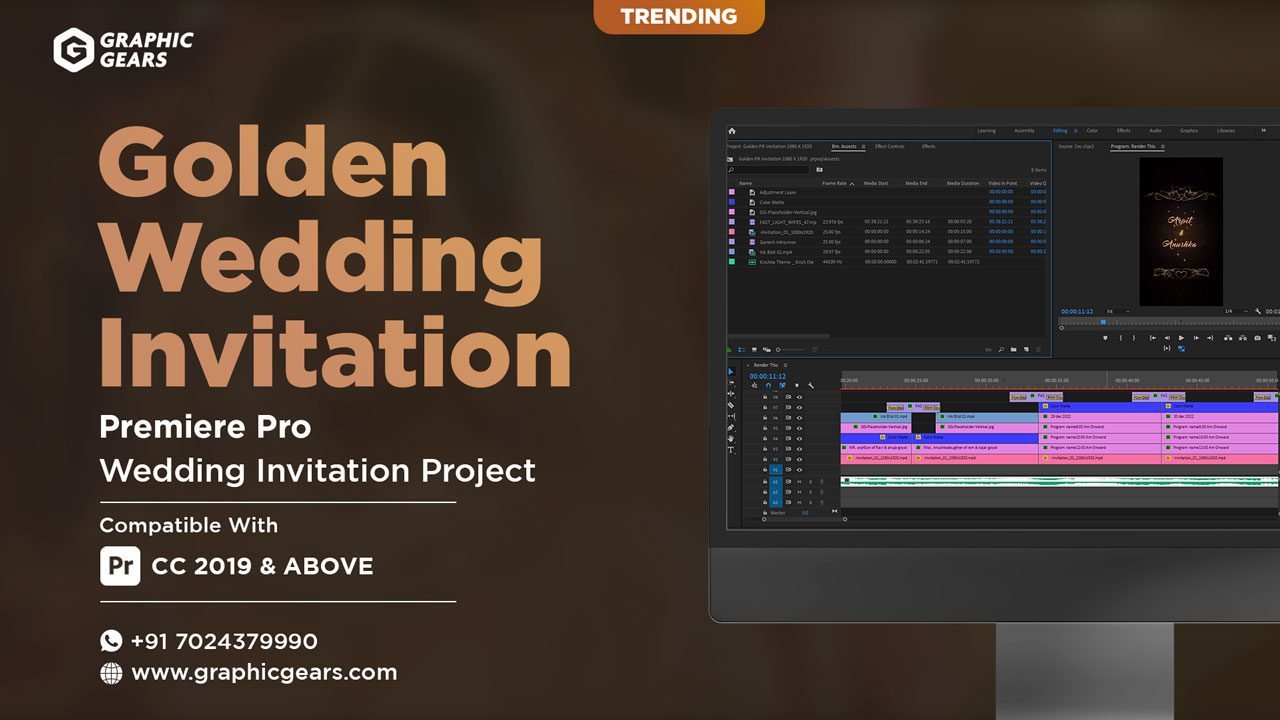Viewport: 1280px width, 720px height.
Task: Click the Project panel horizontal scrollbar
Action: click(x=778, y=336)
